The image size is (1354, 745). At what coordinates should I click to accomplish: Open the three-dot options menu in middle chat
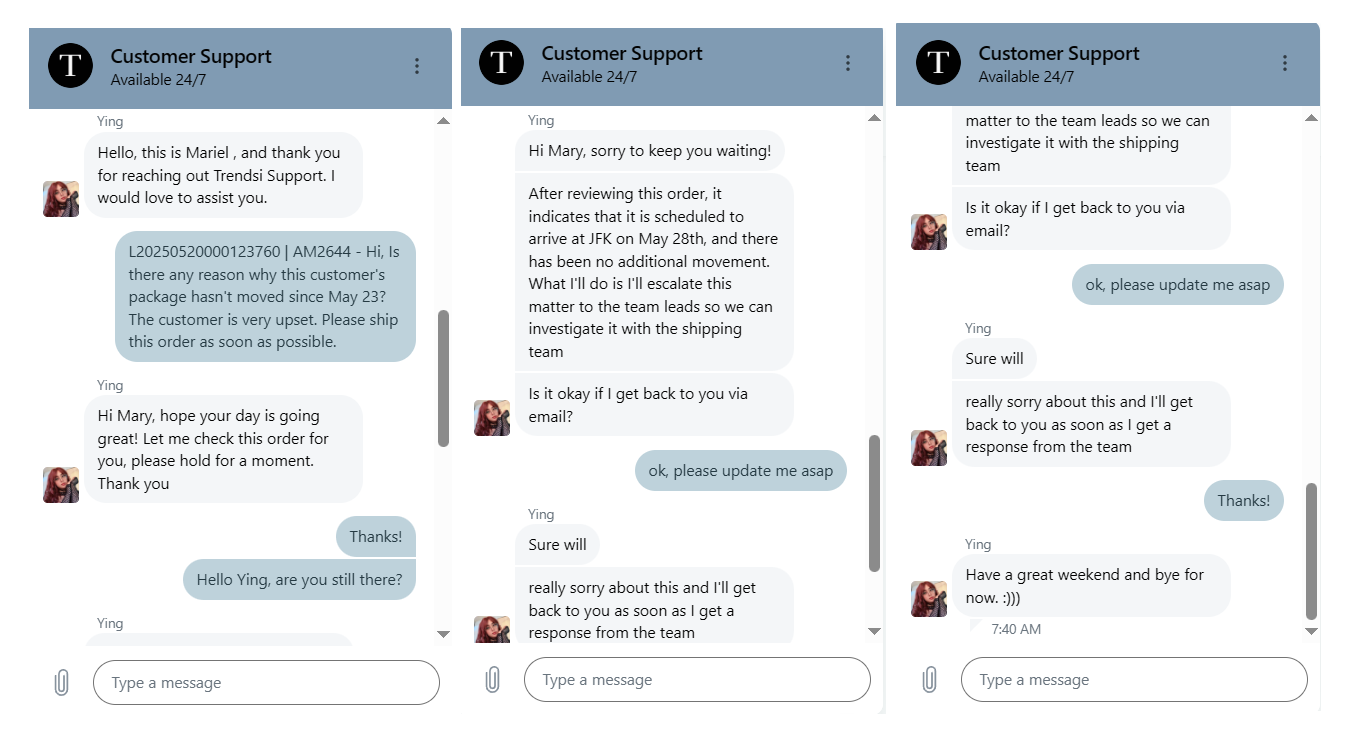tap(848, 63)
